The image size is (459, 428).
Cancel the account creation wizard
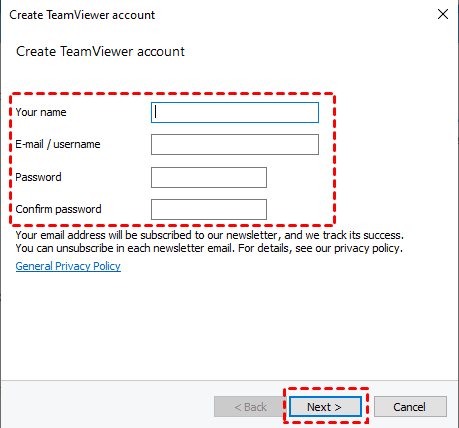tap(410, 407)
